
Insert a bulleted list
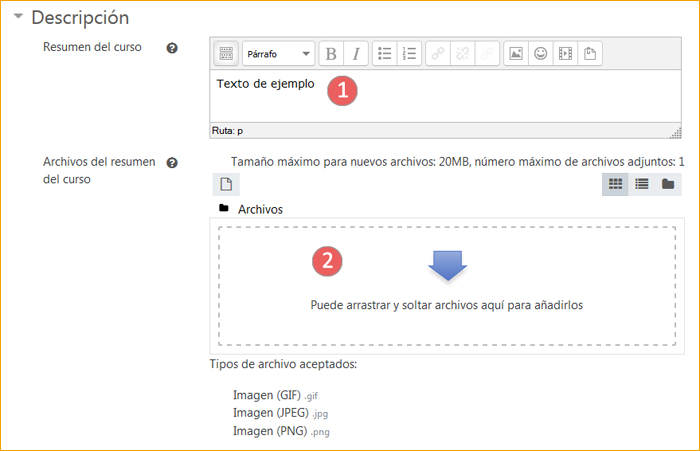[385, 53]
